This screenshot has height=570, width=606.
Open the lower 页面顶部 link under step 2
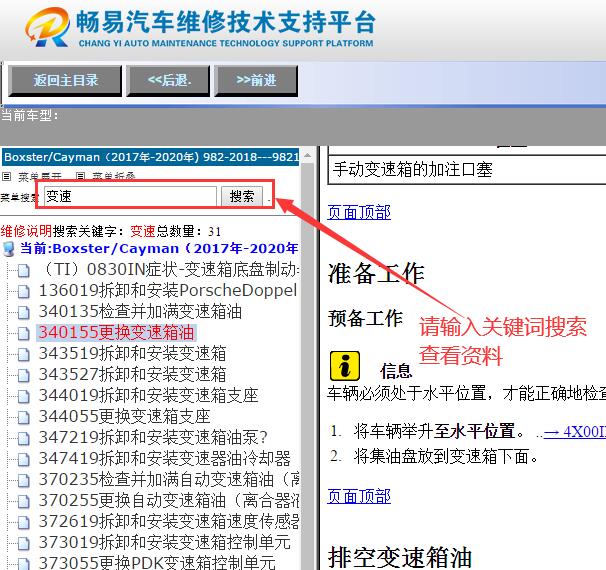tap(359, 496)
